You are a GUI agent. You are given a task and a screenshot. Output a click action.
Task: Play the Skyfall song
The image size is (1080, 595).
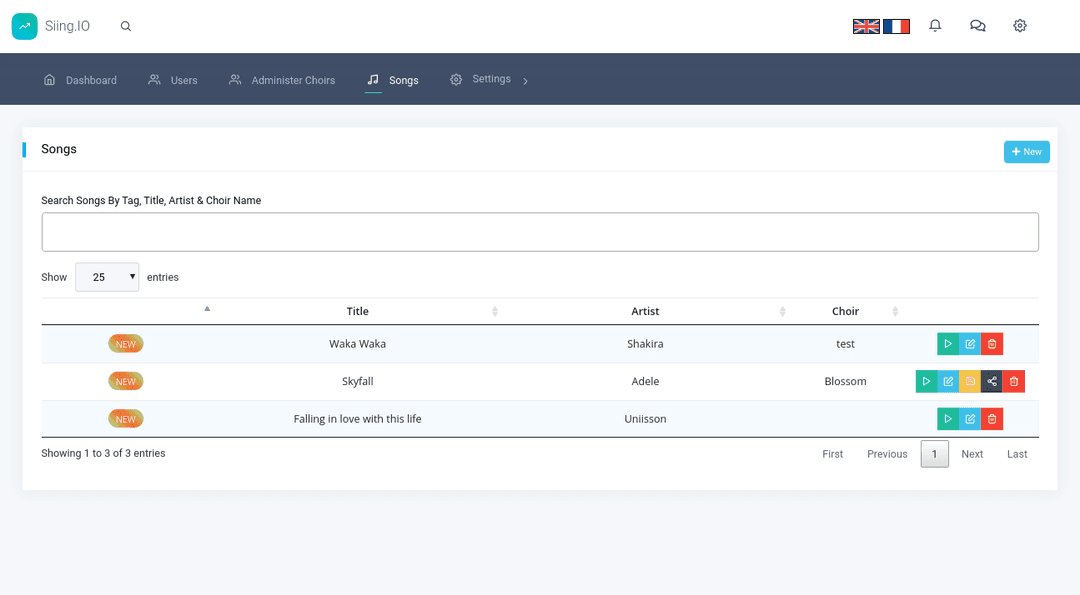(x=926, y=381)
